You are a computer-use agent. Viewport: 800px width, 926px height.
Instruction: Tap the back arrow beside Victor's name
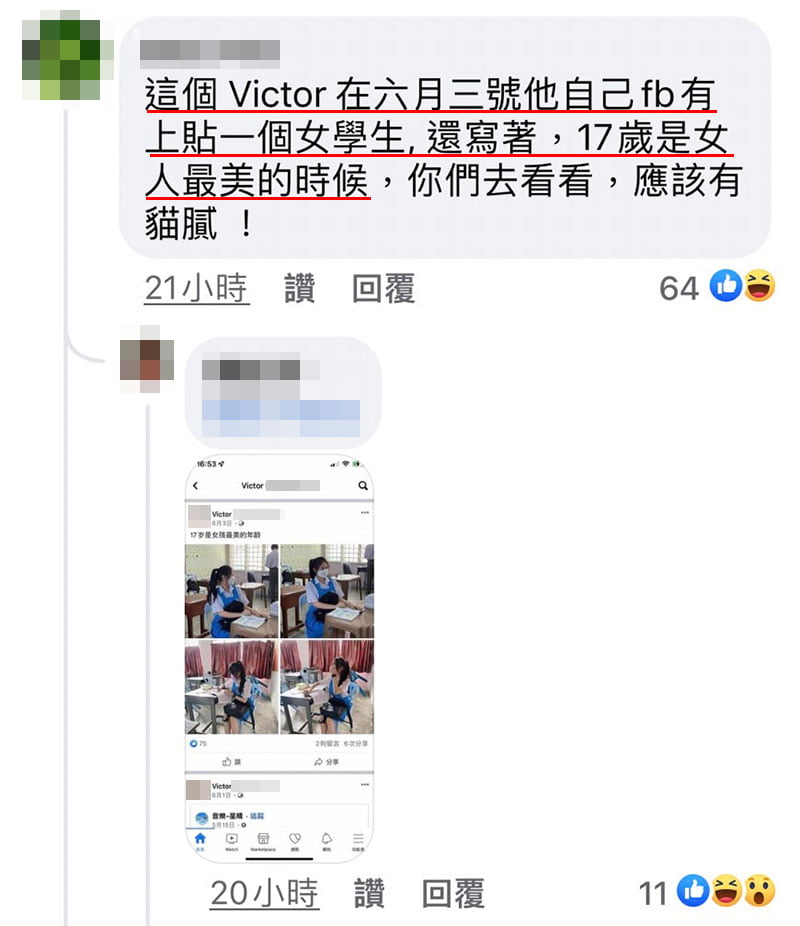click(x=196, y=485)
